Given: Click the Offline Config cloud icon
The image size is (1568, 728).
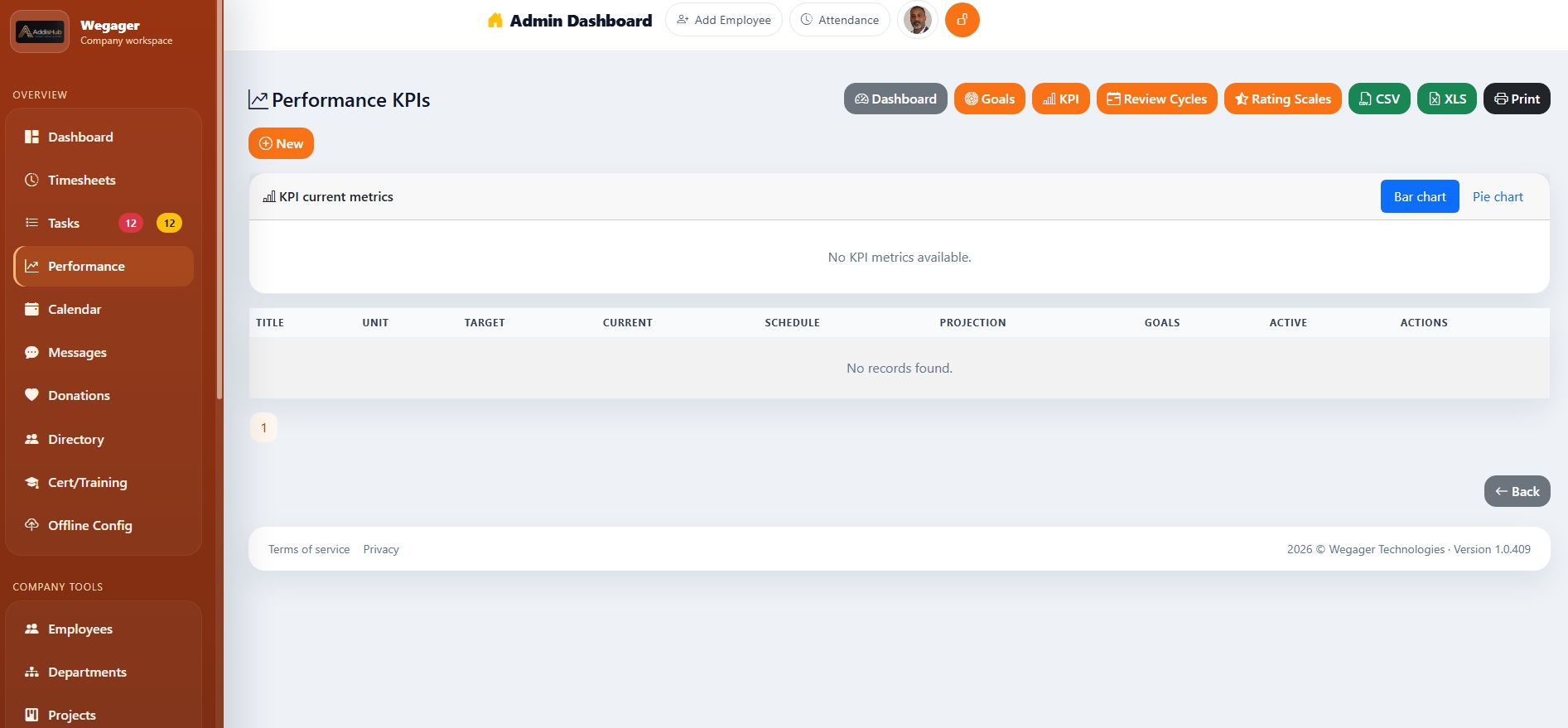Looking at the screenshot, I should tap(31, 525).
